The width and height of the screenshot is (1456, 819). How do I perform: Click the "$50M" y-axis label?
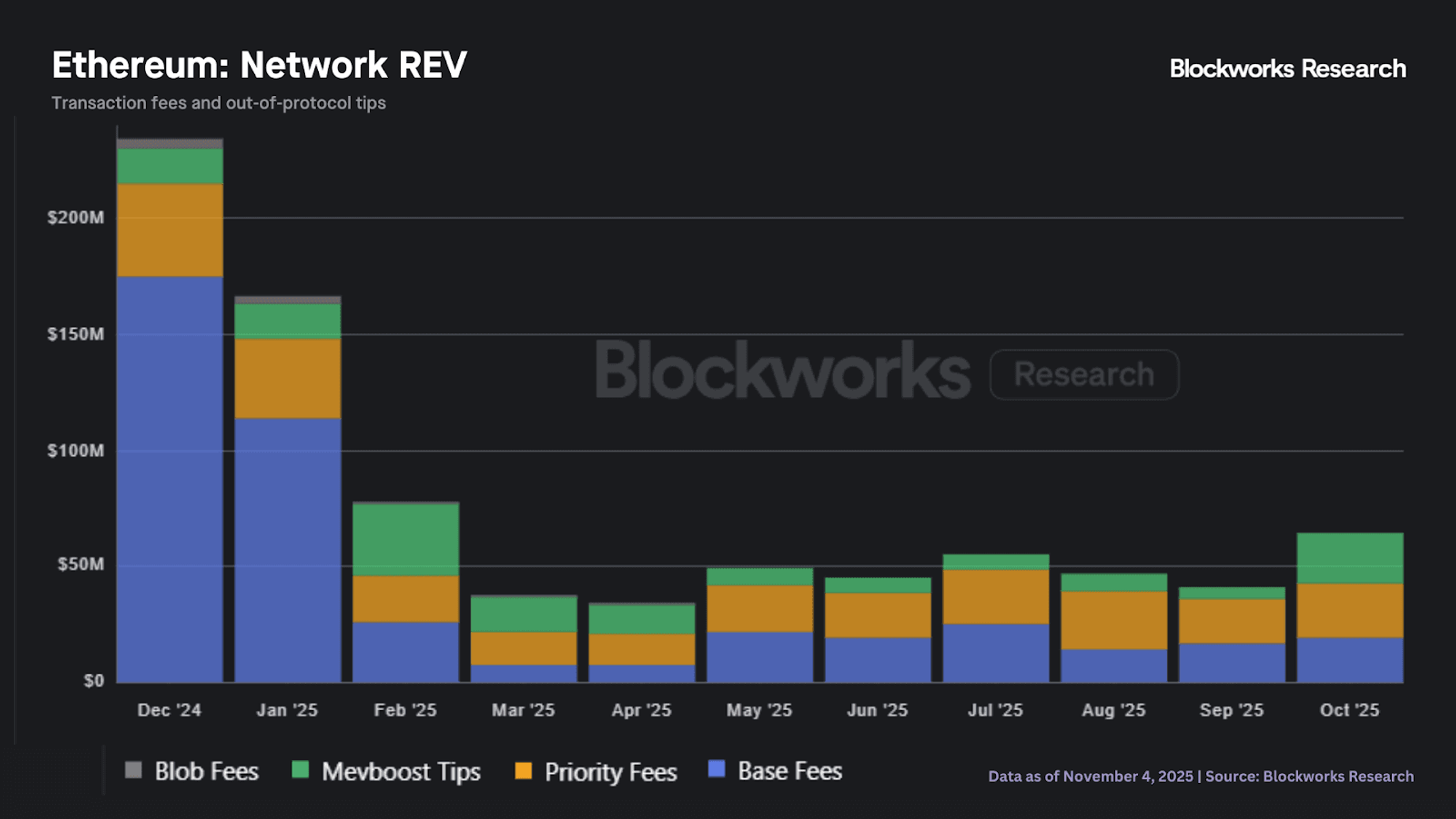click(81, 564)
